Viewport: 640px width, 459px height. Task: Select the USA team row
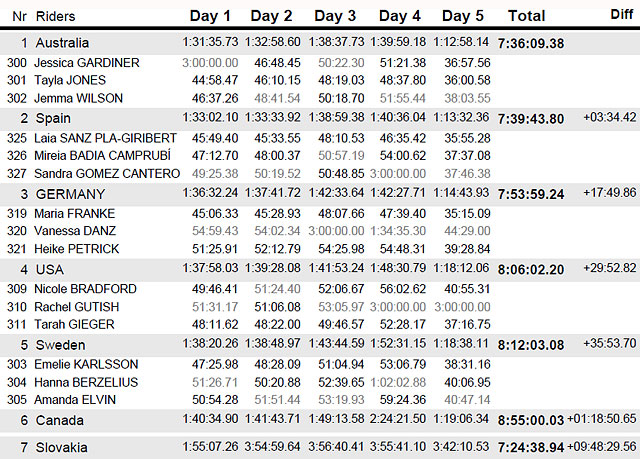click(x=320, y=269)
